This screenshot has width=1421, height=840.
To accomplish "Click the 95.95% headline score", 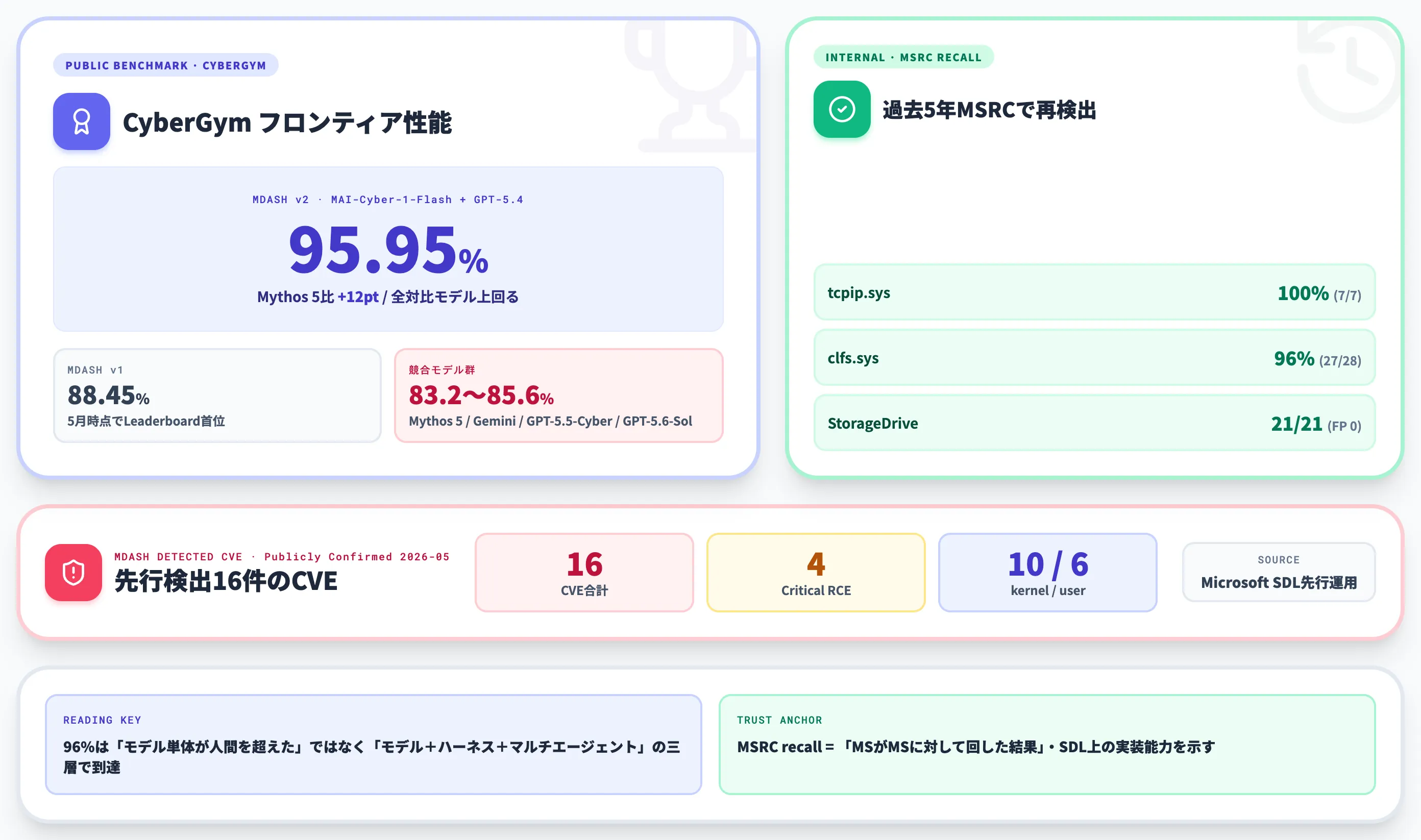I will pyautogui.click(x=388, y=249).
